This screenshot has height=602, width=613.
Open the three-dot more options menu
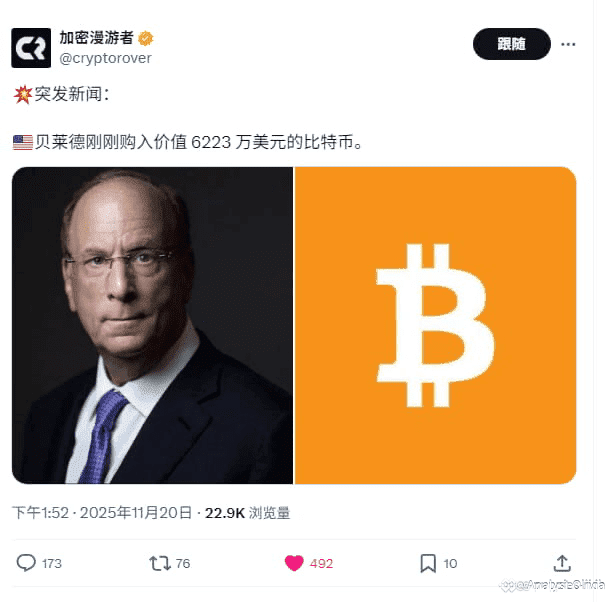(x=568, y=44)
